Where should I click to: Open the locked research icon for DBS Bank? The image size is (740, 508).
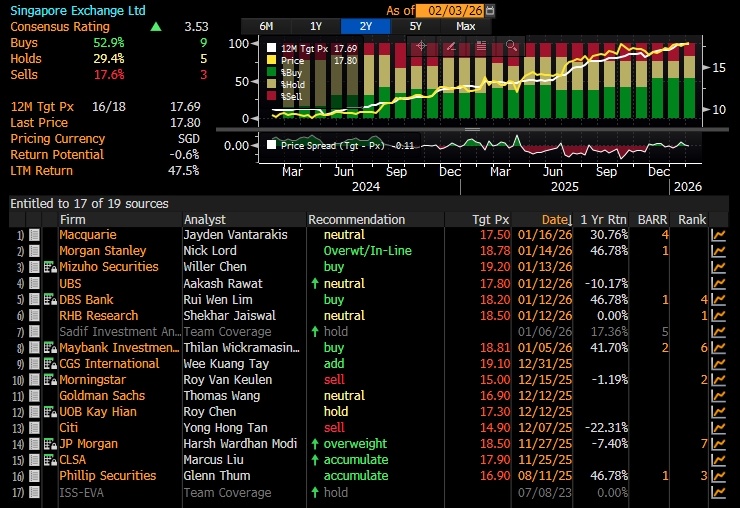(x=50, y=300)
